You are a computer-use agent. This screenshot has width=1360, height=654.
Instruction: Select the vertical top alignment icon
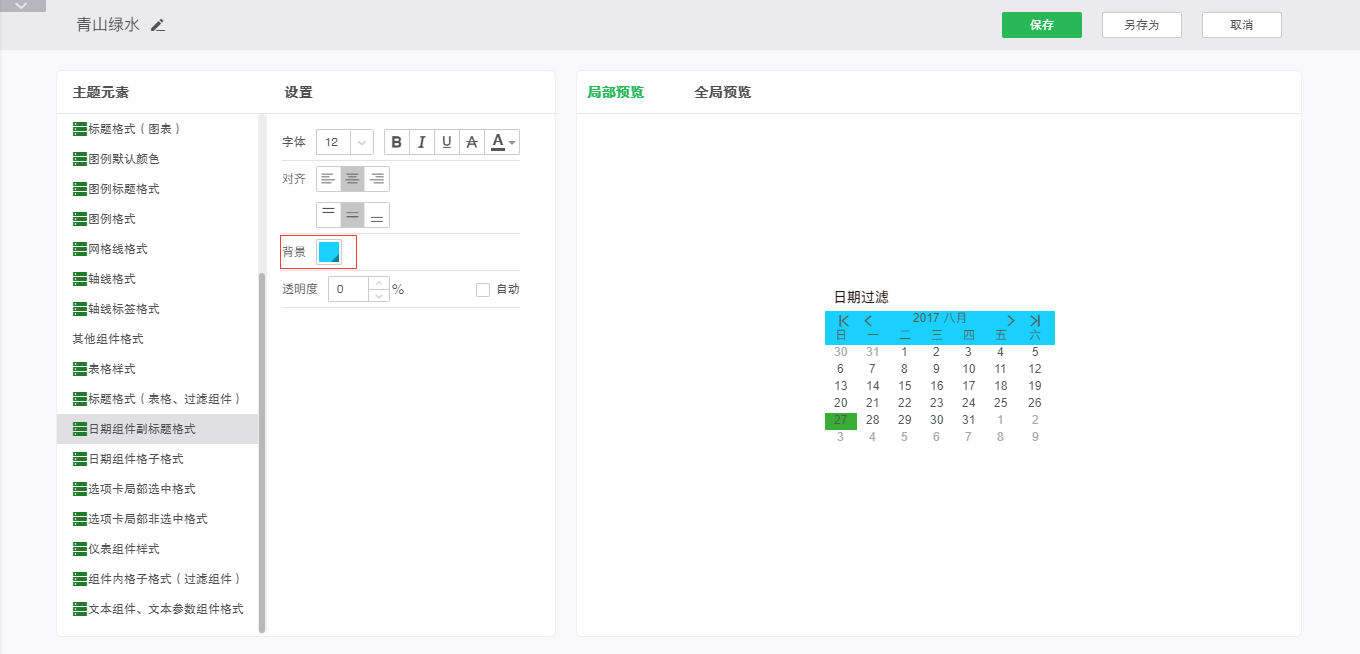[x=328, y=215]
